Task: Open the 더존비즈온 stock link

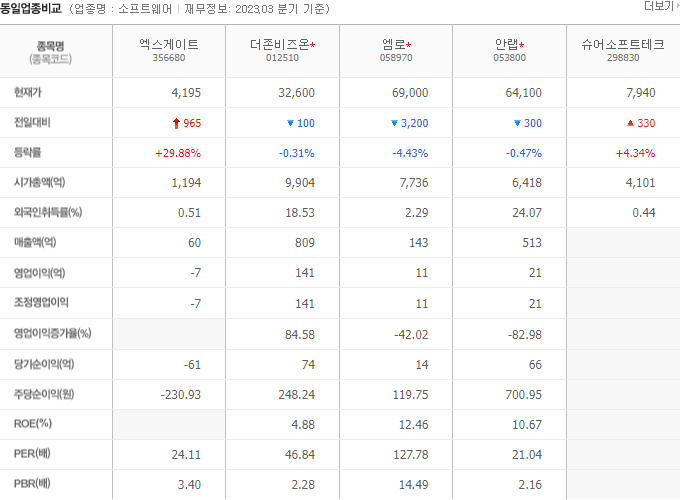Action: click(x=280, y=44)
